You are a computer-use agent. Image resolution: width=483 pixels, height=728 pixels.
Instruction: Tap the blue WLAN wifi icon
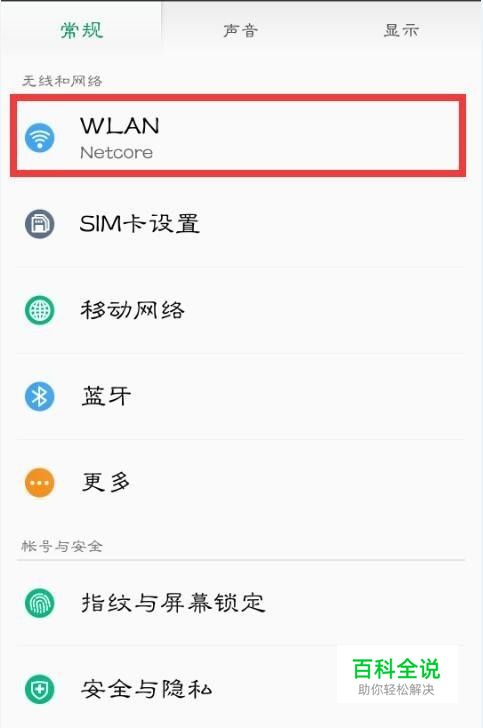(39, 137)
